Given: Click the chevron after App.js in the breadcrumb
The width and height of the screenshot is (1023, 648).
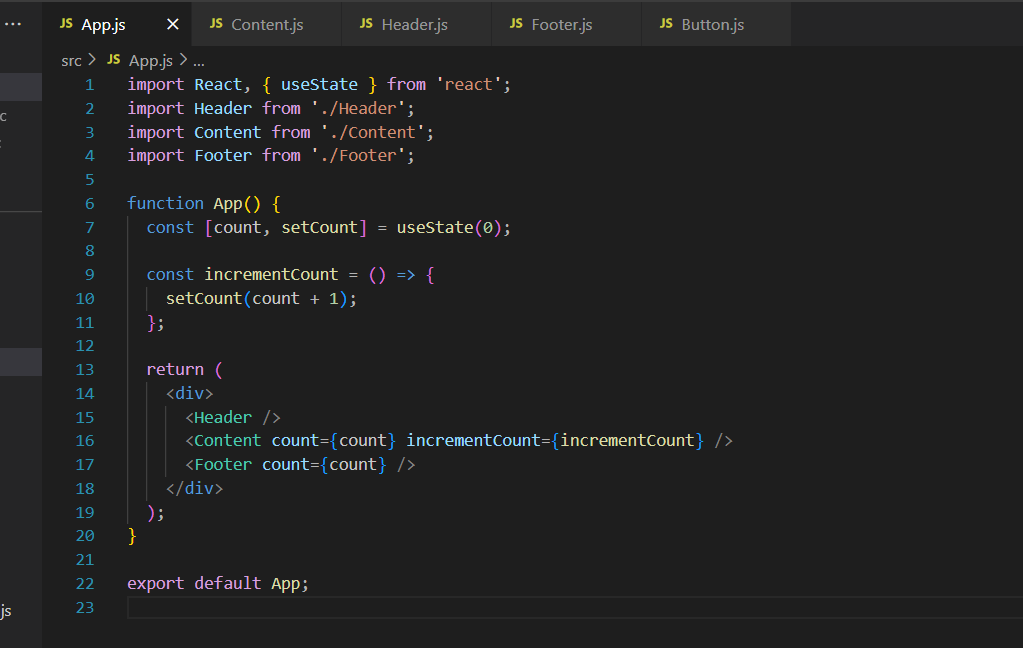Looking at the screenshot, I should (x=183, y=60).
